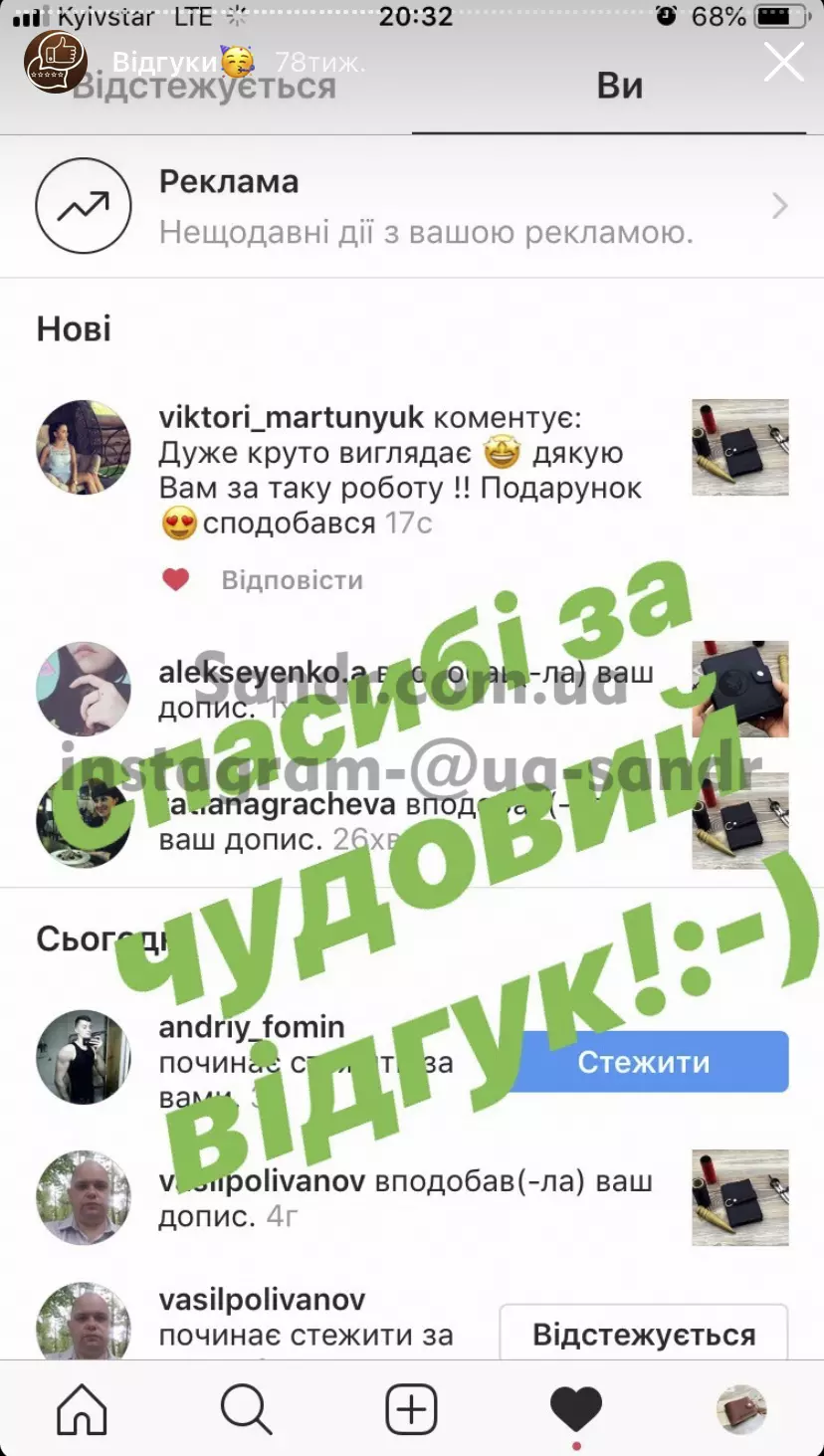The width and height of the screenshot is (824, 1456).
Task: Open viktori_martunyuk profile picture
Action: pyautogui.click(x=84, y=447)
